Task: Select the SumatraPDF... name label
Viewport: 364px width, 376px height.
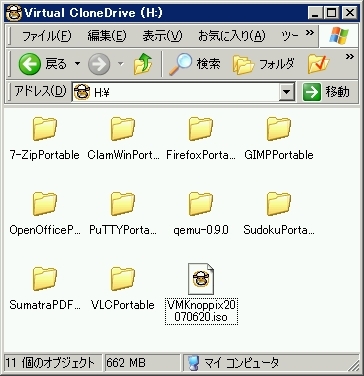Action: [45, 305]
